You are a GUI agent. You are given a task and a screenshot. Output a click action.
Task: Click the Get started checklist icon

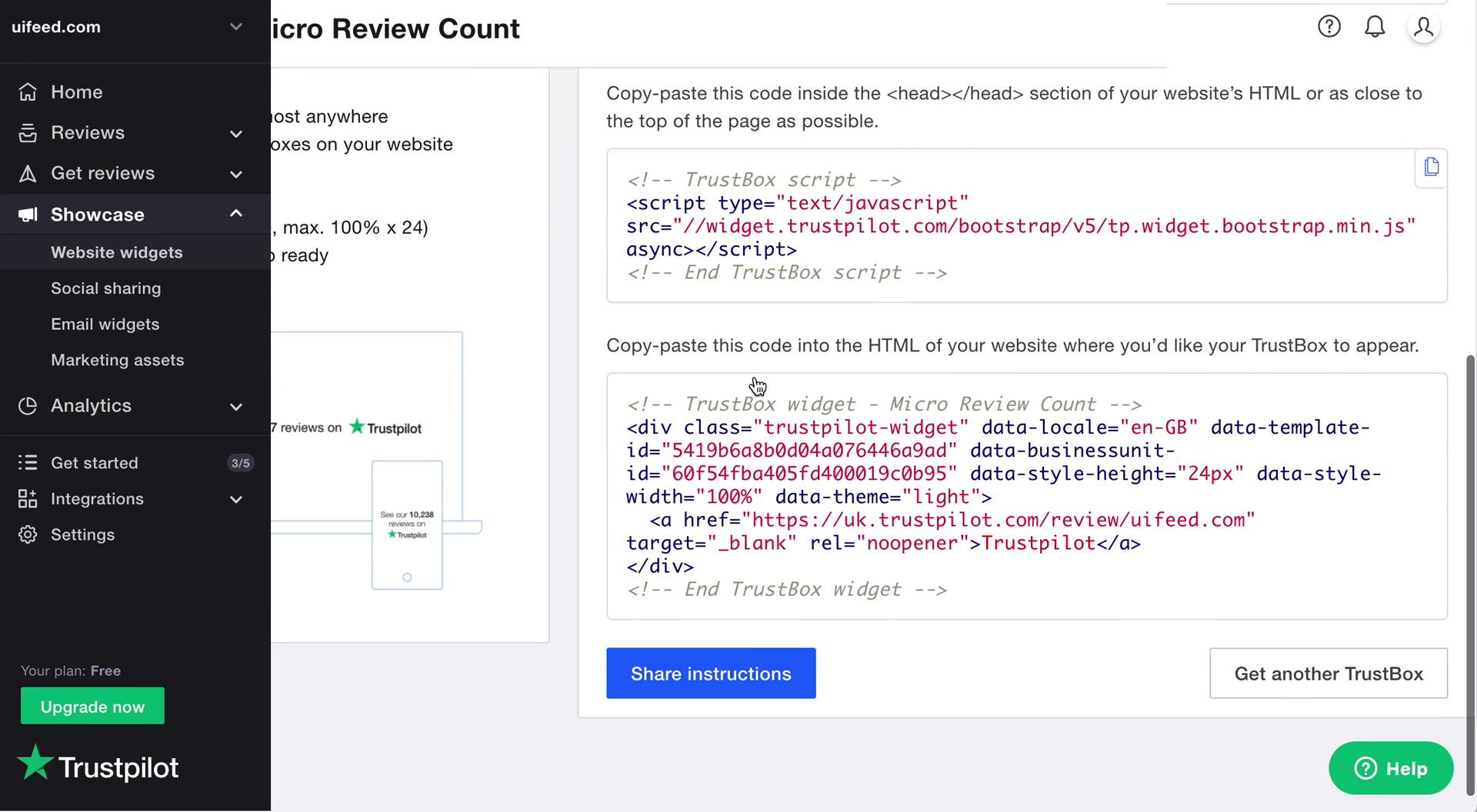28,463
